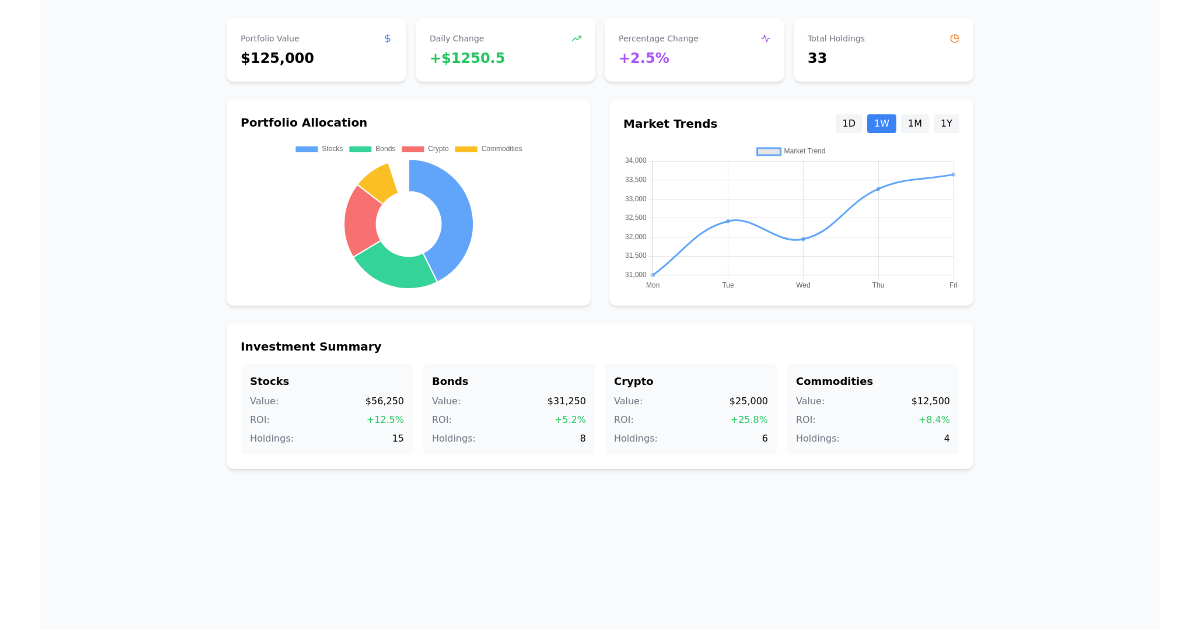The image size is (1200, 630).
Task: Toggle the Market Trend legend above the line chart
Action: click(790, 151)
